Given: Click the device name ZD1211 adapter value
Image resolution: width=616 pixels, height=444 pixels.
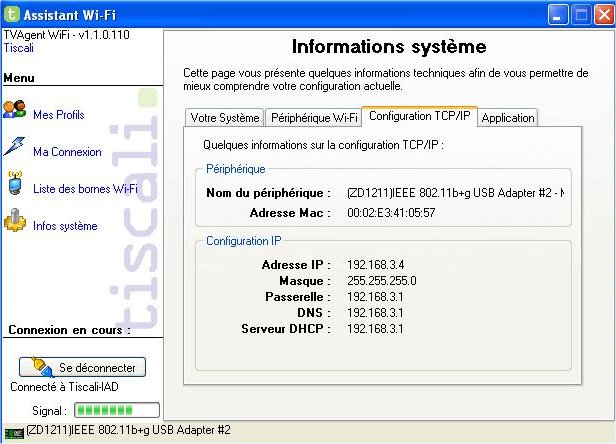Looking at the screenshot, I should tap(456, 193).
